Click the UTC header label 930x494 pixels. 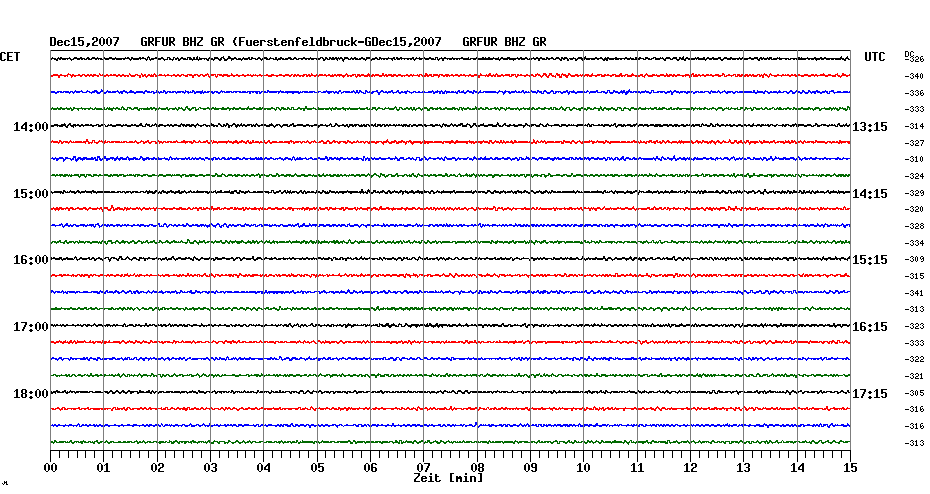[875, 57]
